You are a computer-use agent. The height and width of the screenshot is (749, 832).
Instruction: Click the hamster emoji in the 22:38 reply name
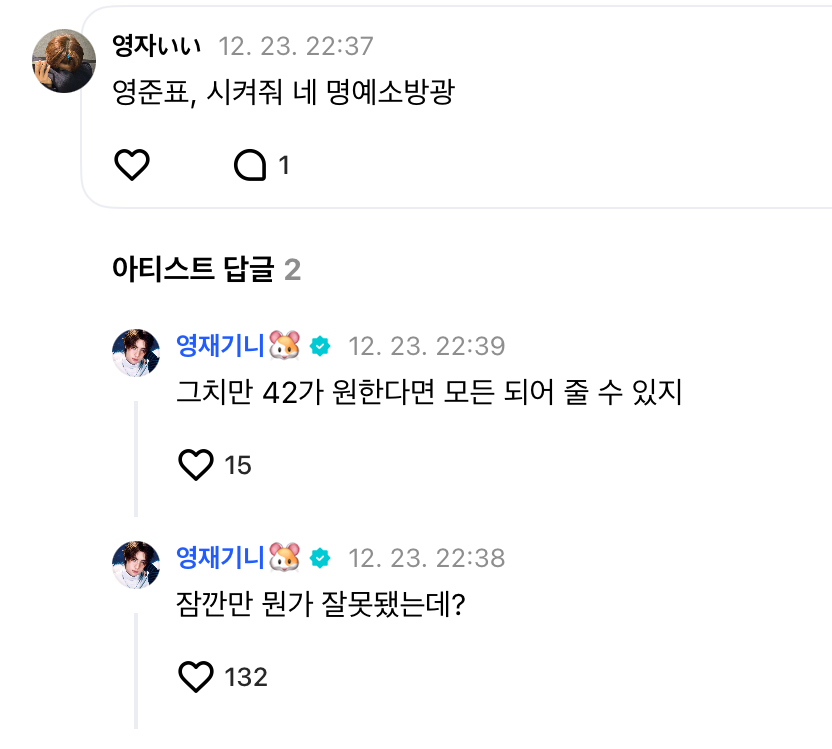pos(285,557)
